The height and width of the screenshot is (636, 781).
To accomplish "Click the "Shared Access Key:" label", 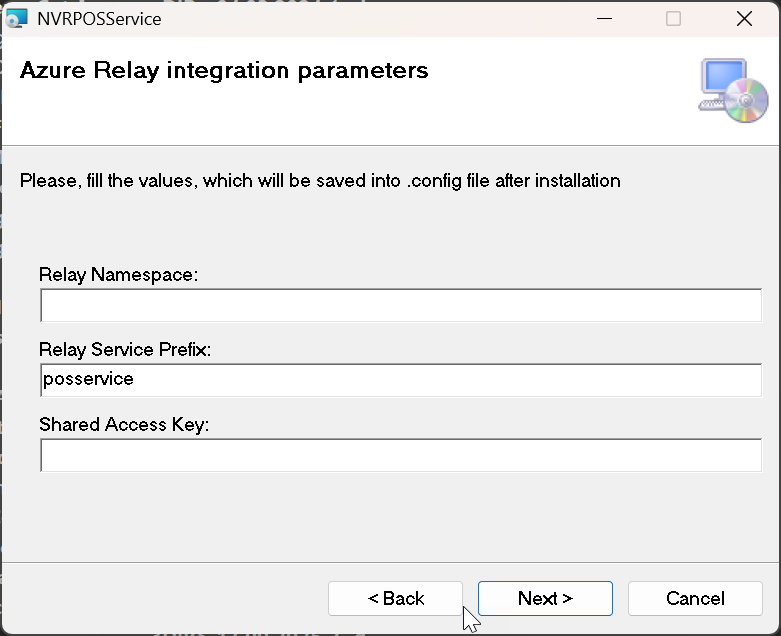I will pos(123,424).
